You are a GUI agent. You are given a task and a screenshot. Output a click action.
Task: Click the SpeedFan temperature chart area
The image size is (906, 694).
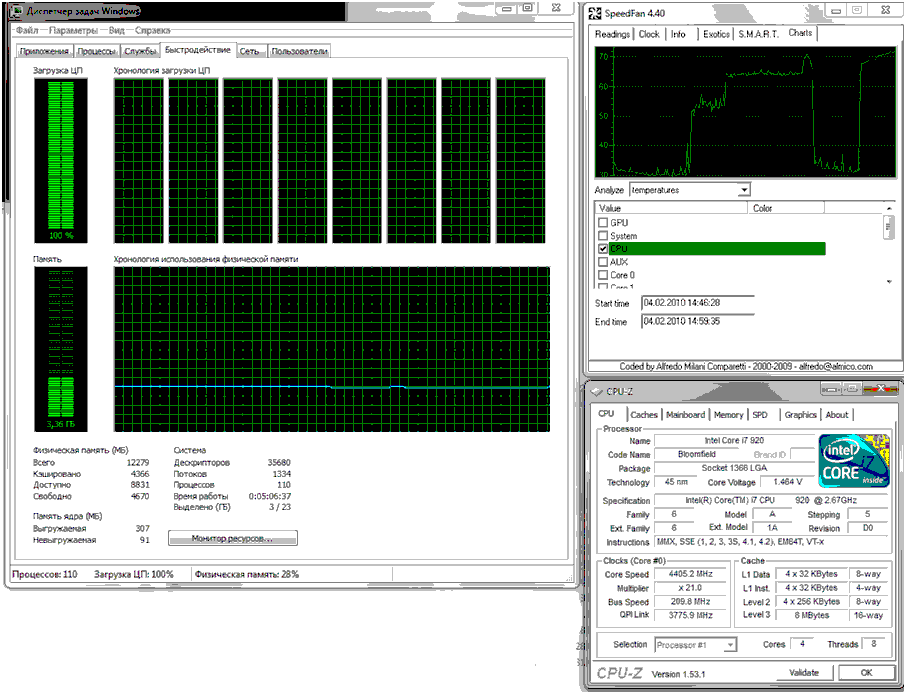[x=745, y=112]
